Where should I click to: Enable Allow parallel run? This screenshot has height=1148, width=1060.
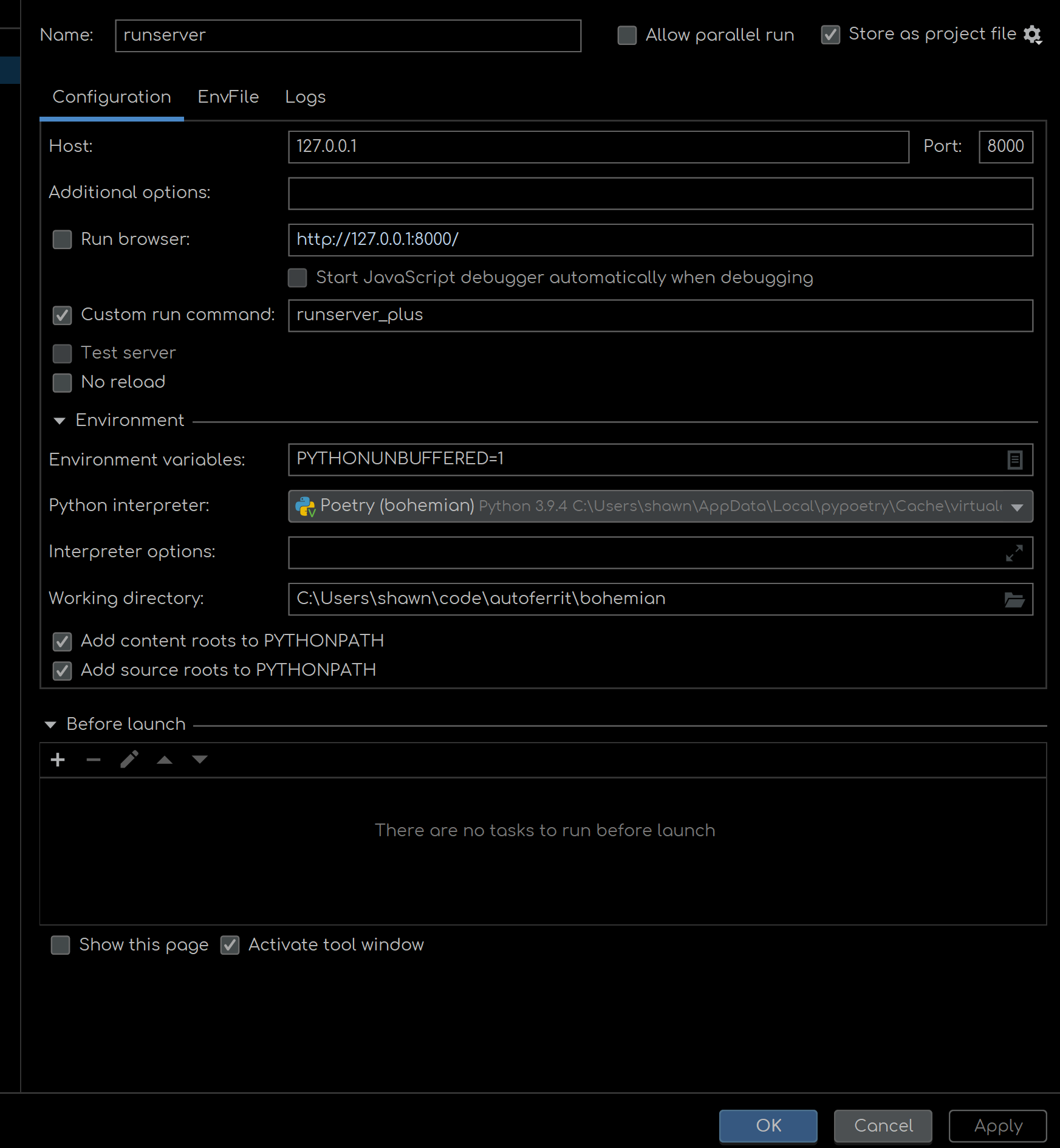click(627, 35)
